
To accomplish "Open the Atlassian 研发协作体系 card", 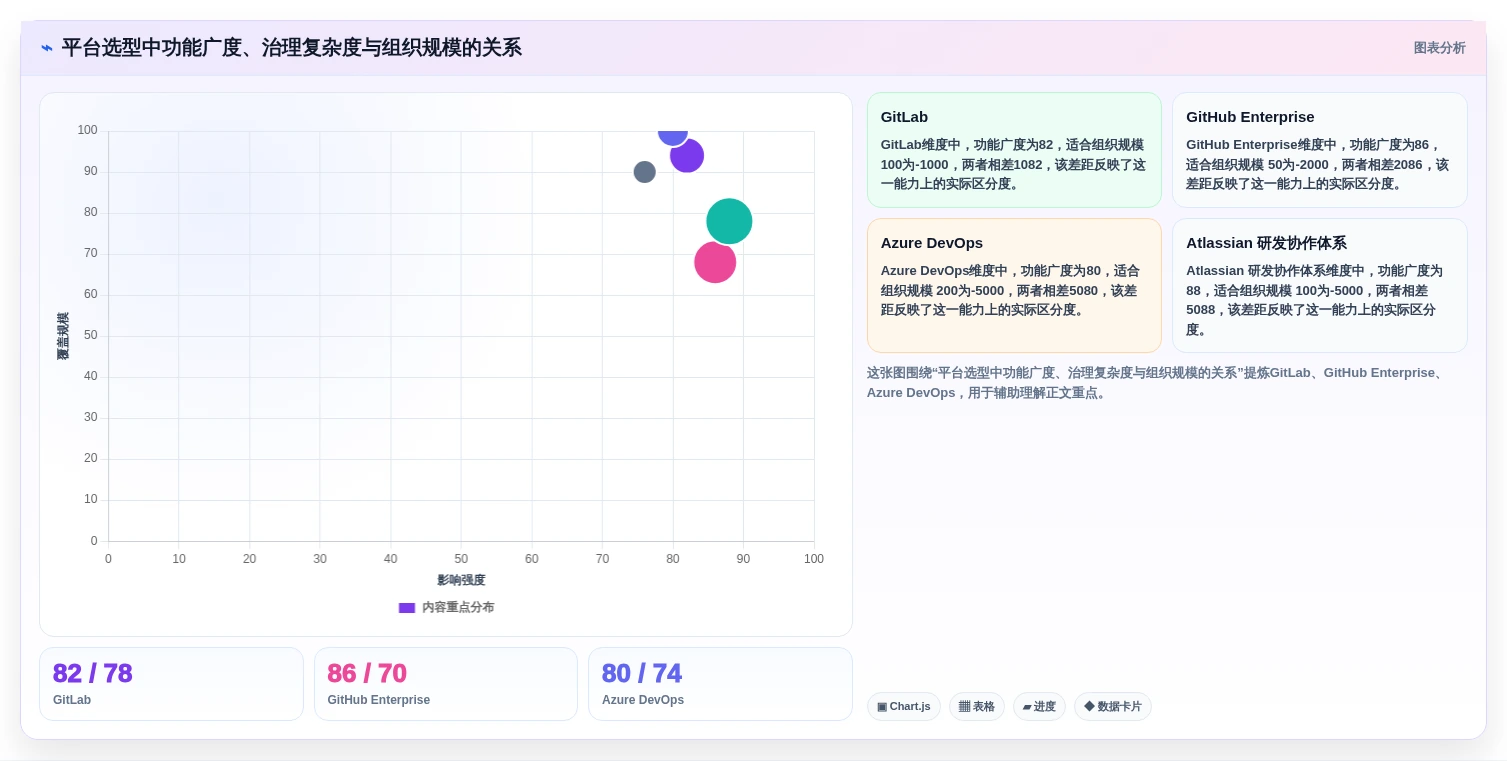I will [1319, 285].
